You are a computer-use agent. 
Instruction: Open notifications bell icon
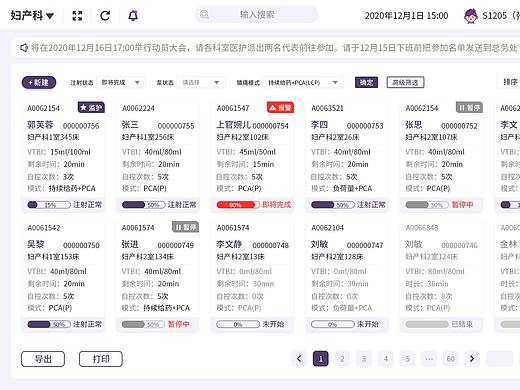pos(133,15)
